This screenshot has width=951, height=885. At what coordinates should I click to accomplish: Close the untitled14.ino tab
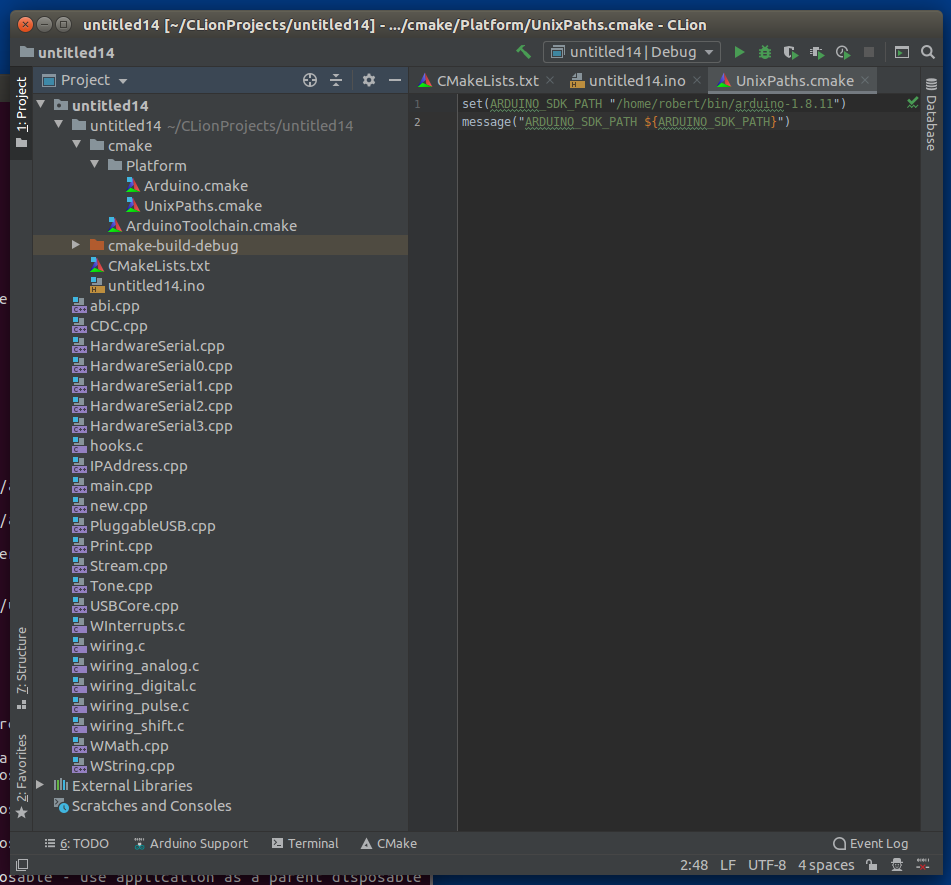tap(697, 80)
